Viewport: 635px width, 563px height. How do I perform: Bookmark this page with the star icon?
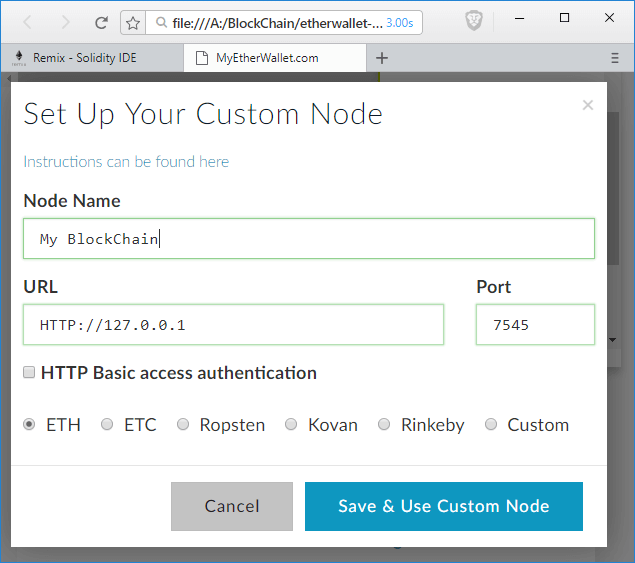(x=133, y=22)
